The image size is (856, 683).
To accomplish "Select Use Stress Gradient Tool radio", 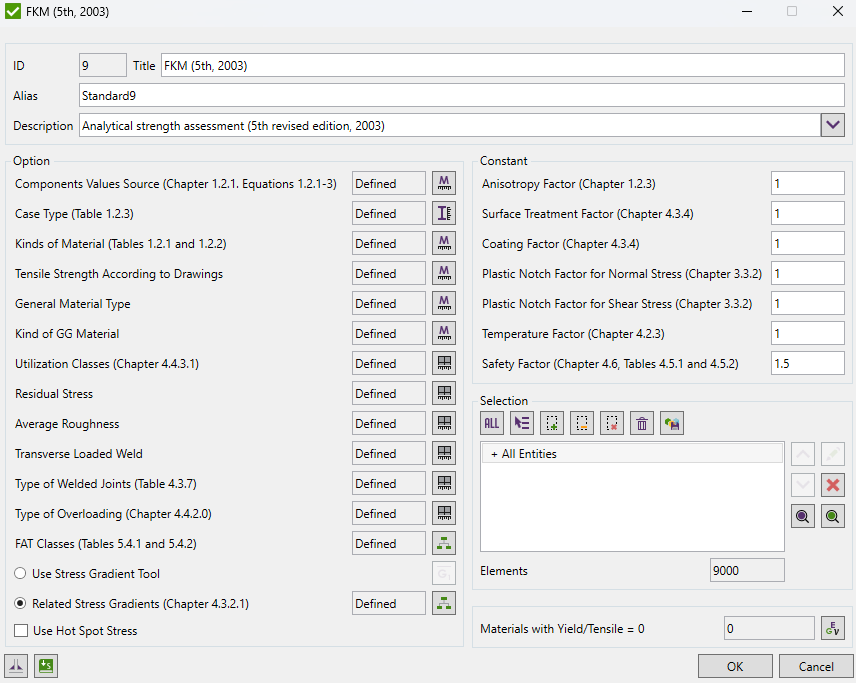I will coord(21,574).
